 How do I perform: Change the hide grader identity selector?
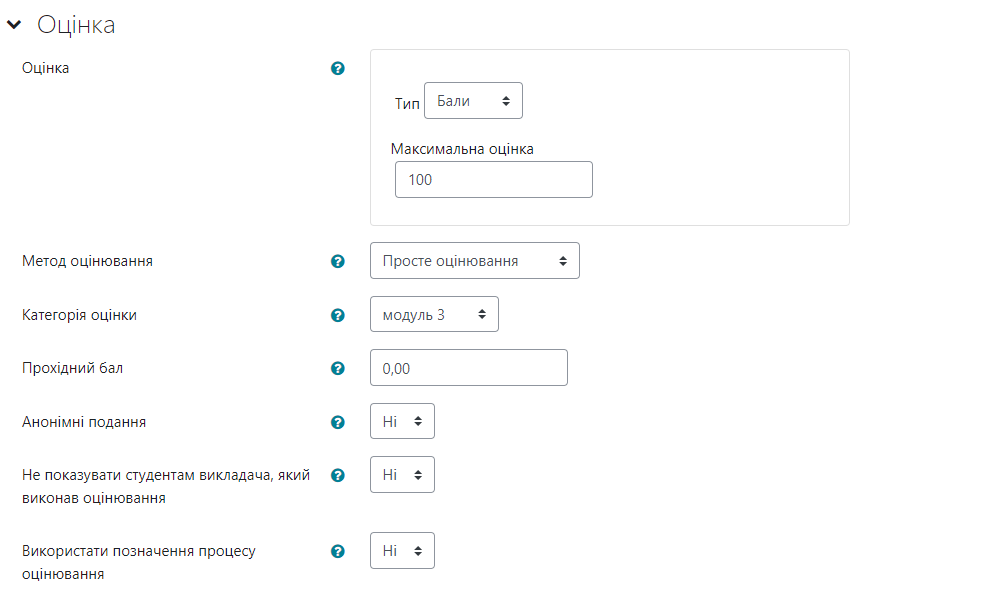[x=402, y=475]
